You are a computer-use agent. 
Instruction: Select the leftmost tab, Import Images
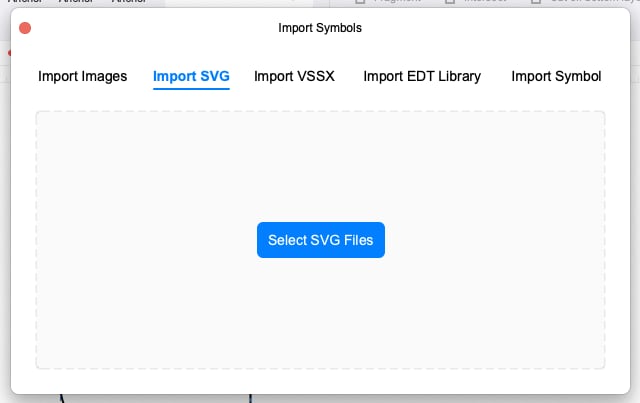pyautogui.click(x=82, y=76)
